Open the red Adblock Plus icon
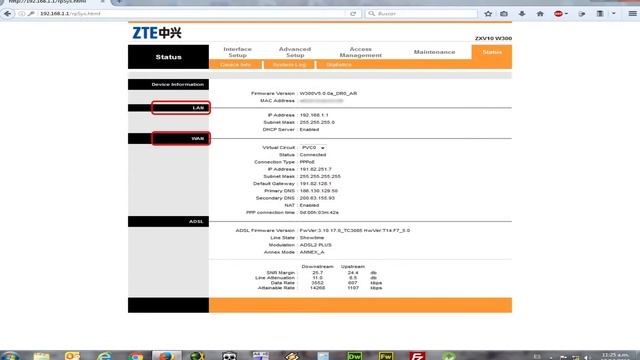This screenshot has height=360, width=640. [558, 13]
